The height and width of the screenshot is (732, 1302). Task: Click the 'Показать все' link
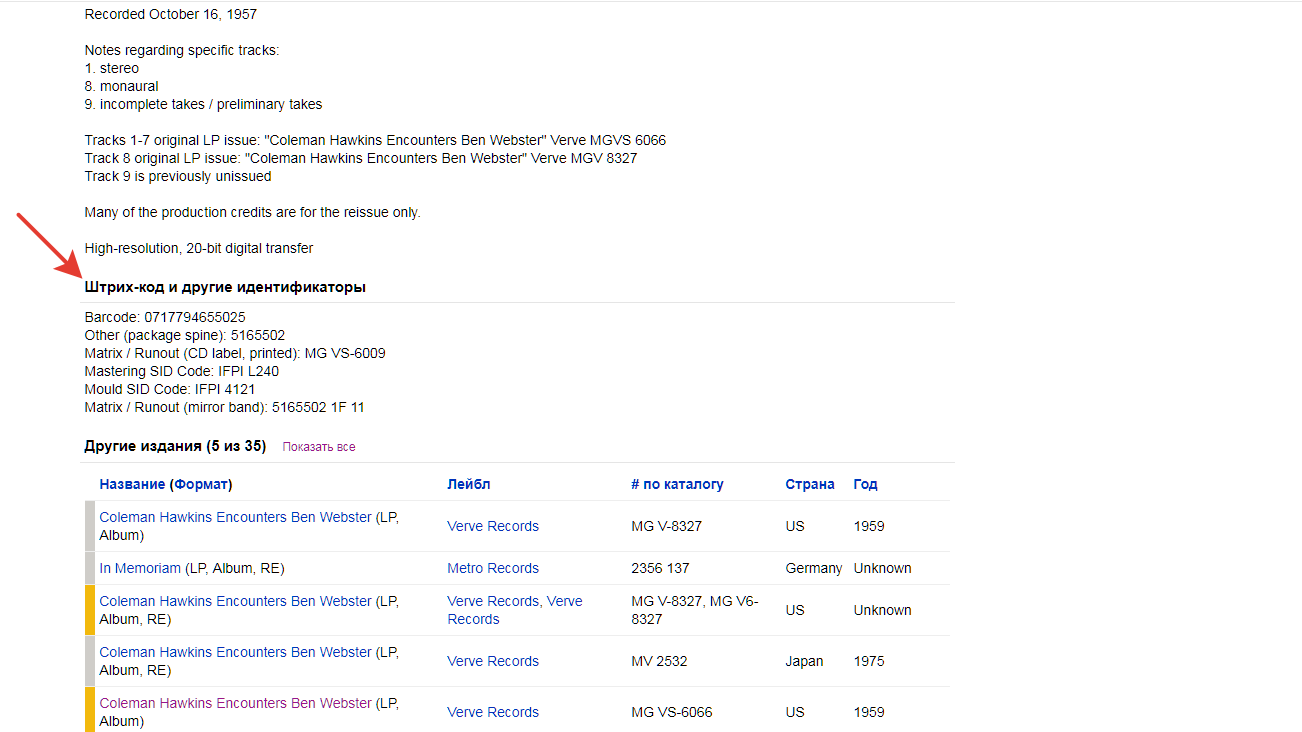pos(319,447)
